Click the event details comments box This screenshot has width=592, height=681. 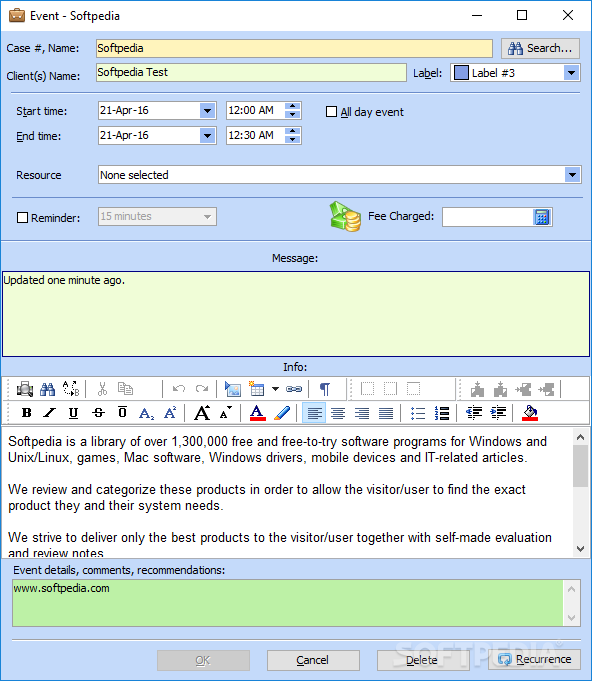pyautogui.click(x=288, y=602)
